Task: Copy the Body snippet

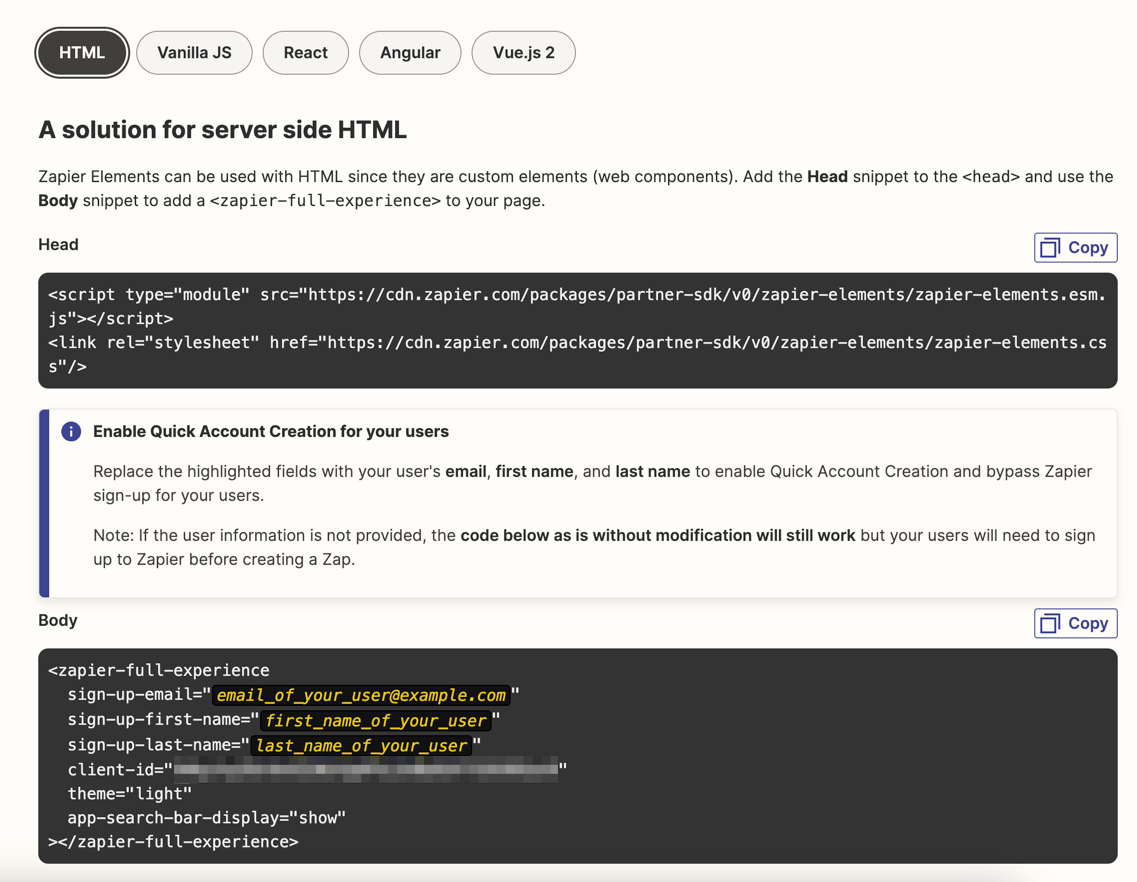Action: click(x=1075, y=623)
